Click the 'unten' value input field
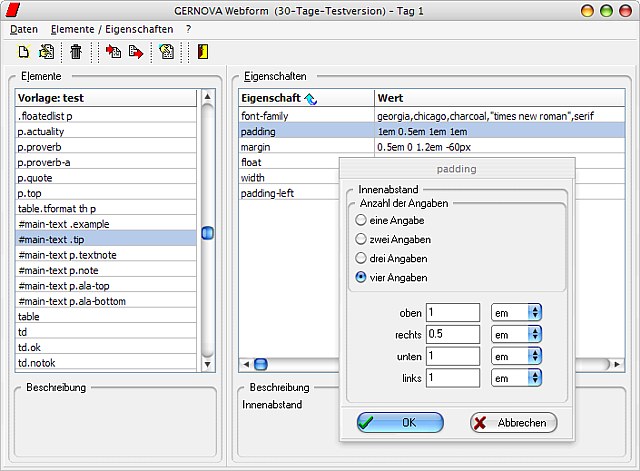This screenshot has height=471, width=640. coord(453,356)
